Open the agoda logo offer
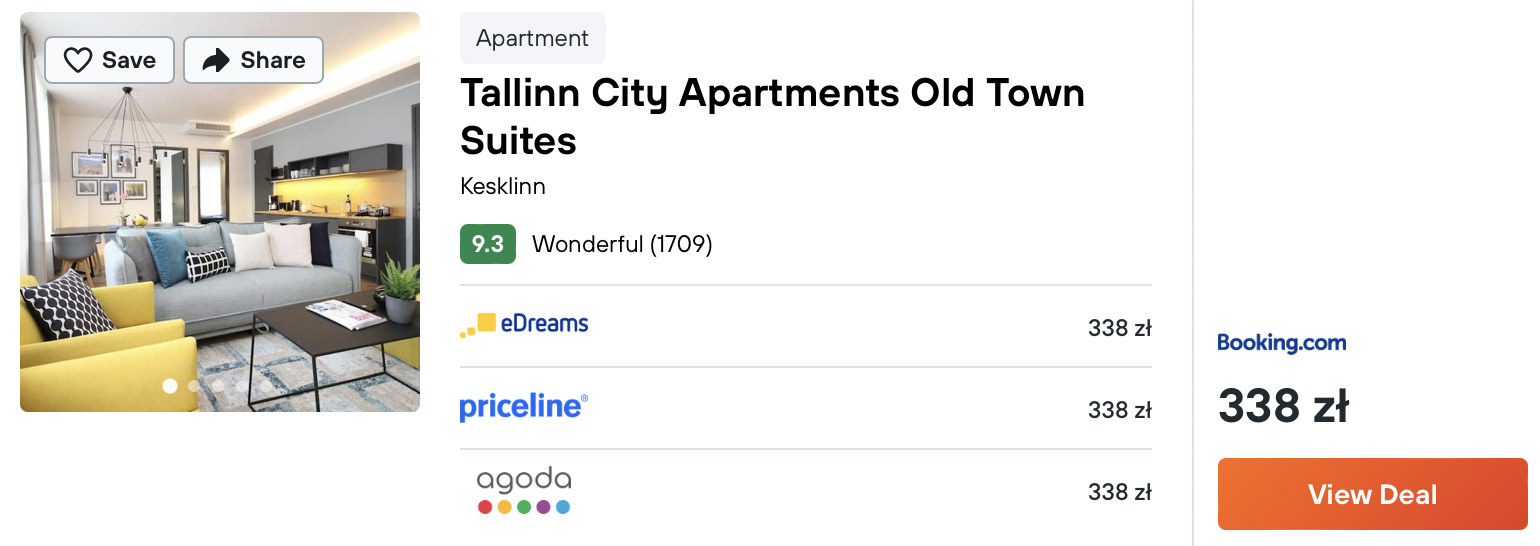This screenshot has width=1540, height=546. [x=524, y=490]
